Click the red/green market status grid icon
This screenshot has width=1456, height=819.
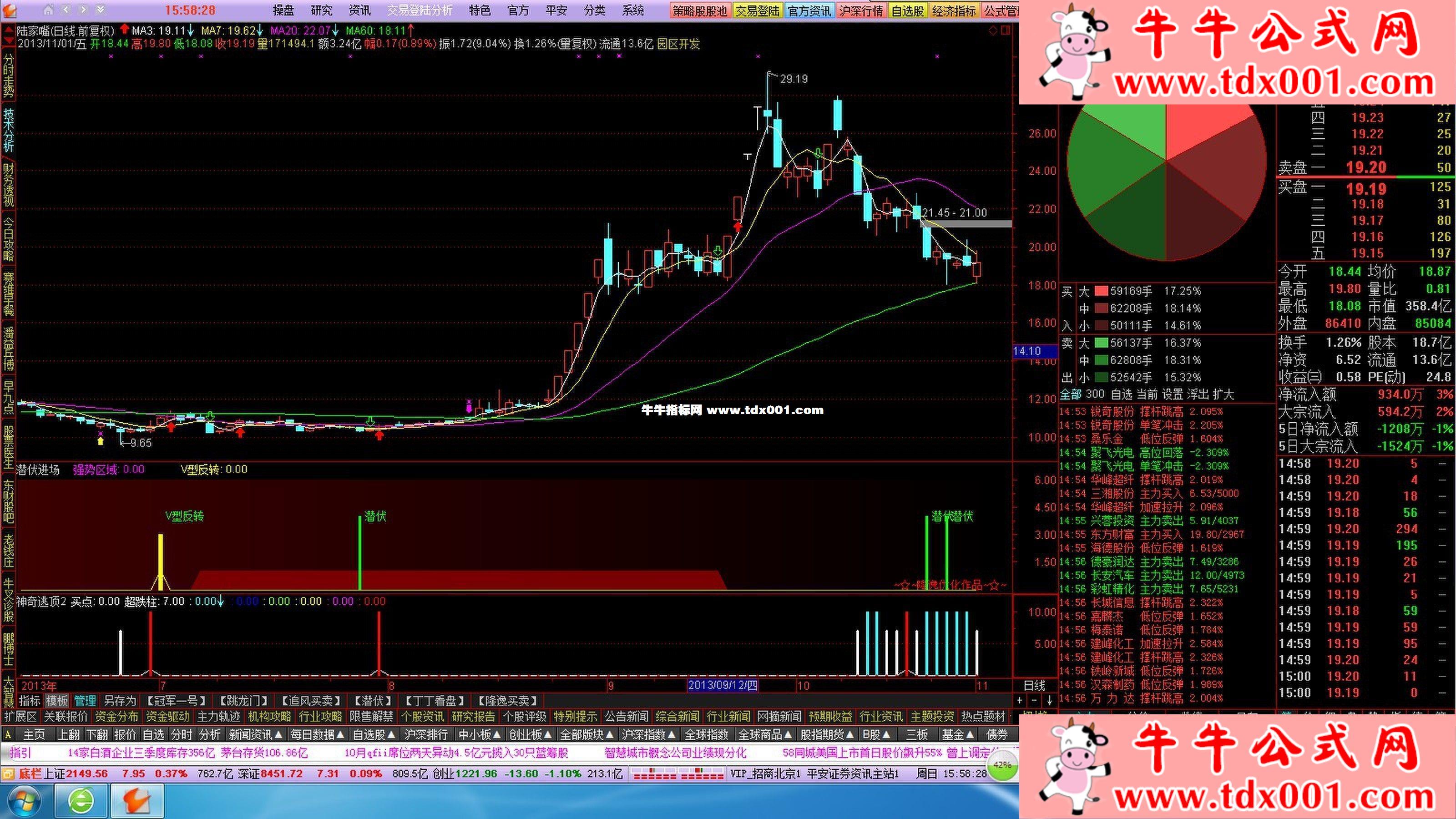677,774
